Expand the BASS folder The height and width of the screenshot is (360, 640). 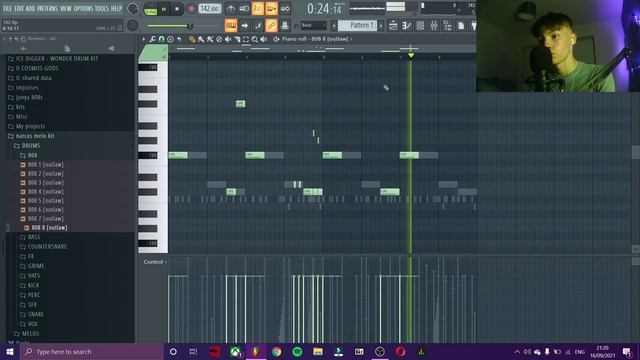coord(33,237)
